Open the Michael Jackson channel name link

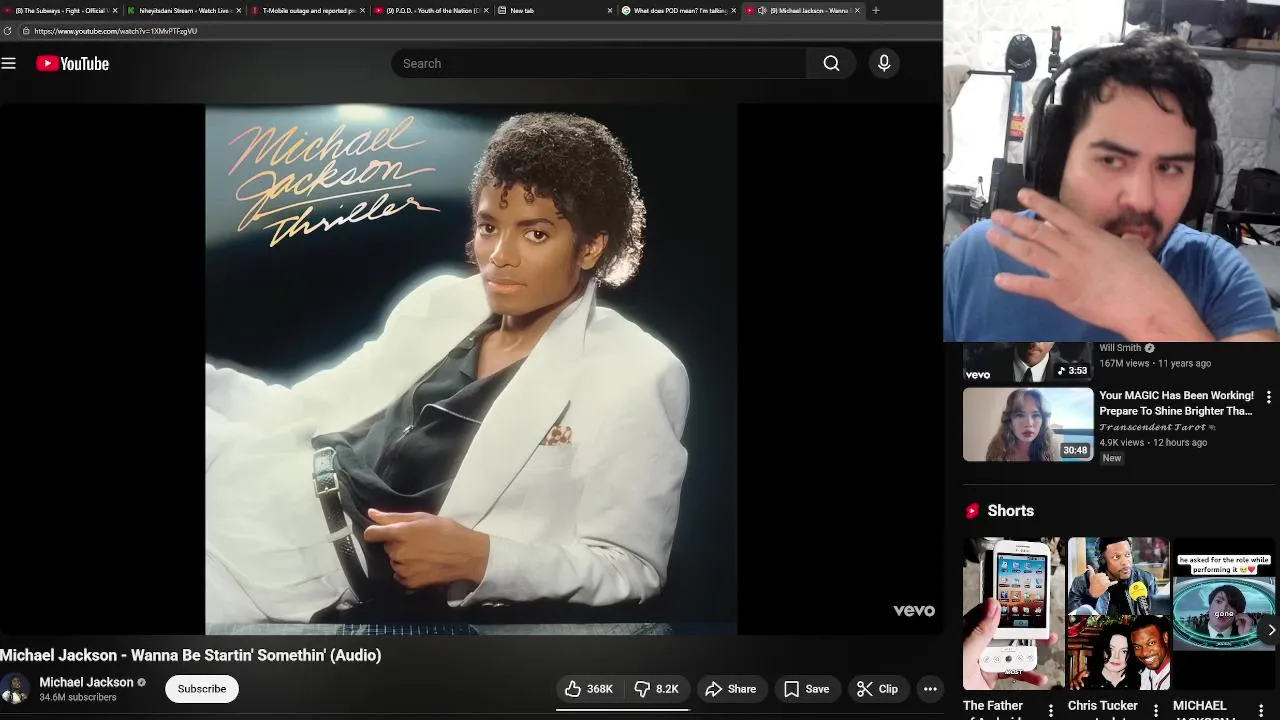pos(86,682)
